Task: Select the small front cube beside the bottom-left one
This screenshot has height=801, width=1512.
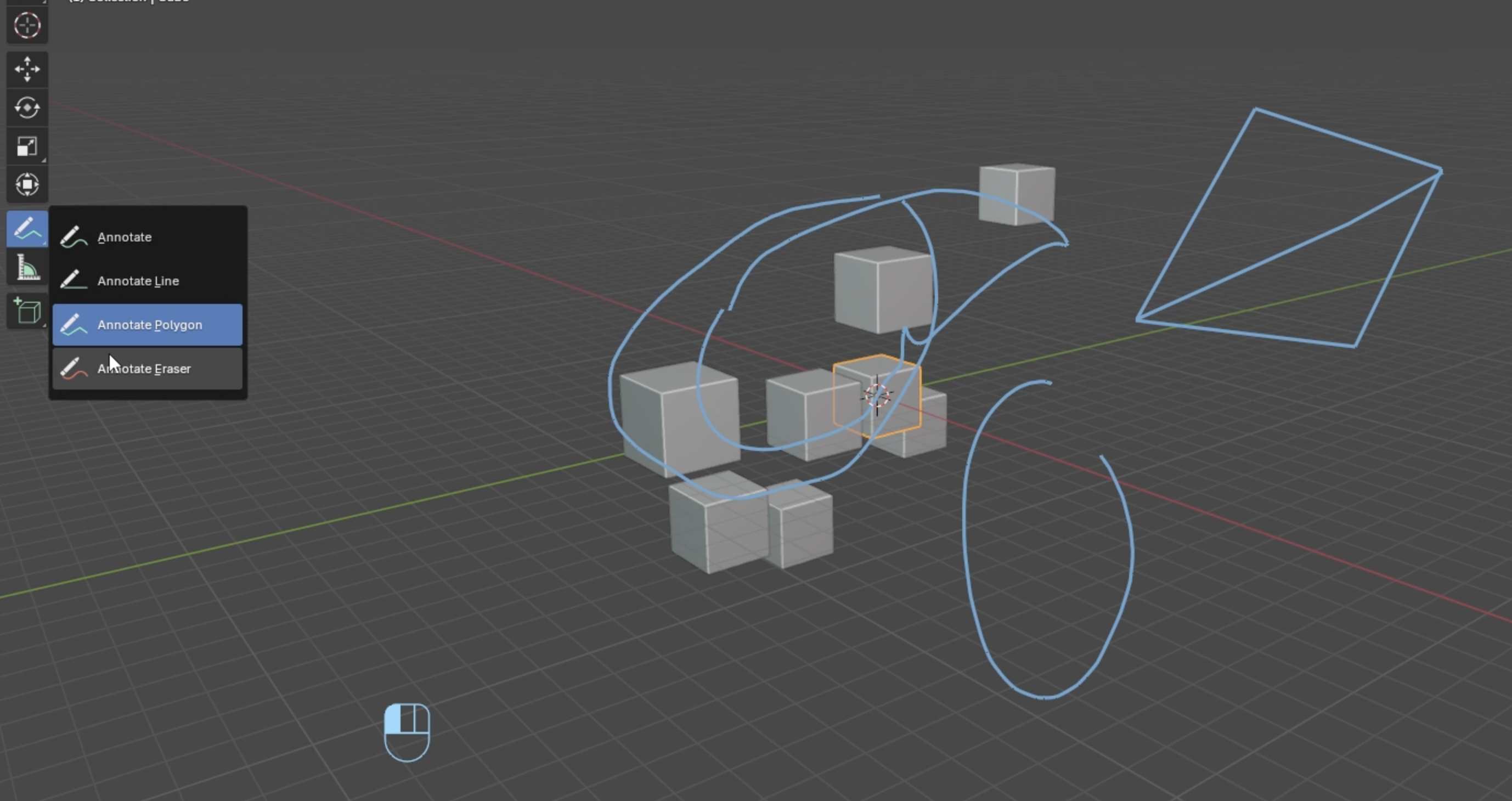Action: pyautogui.click(x=801, y=525)
